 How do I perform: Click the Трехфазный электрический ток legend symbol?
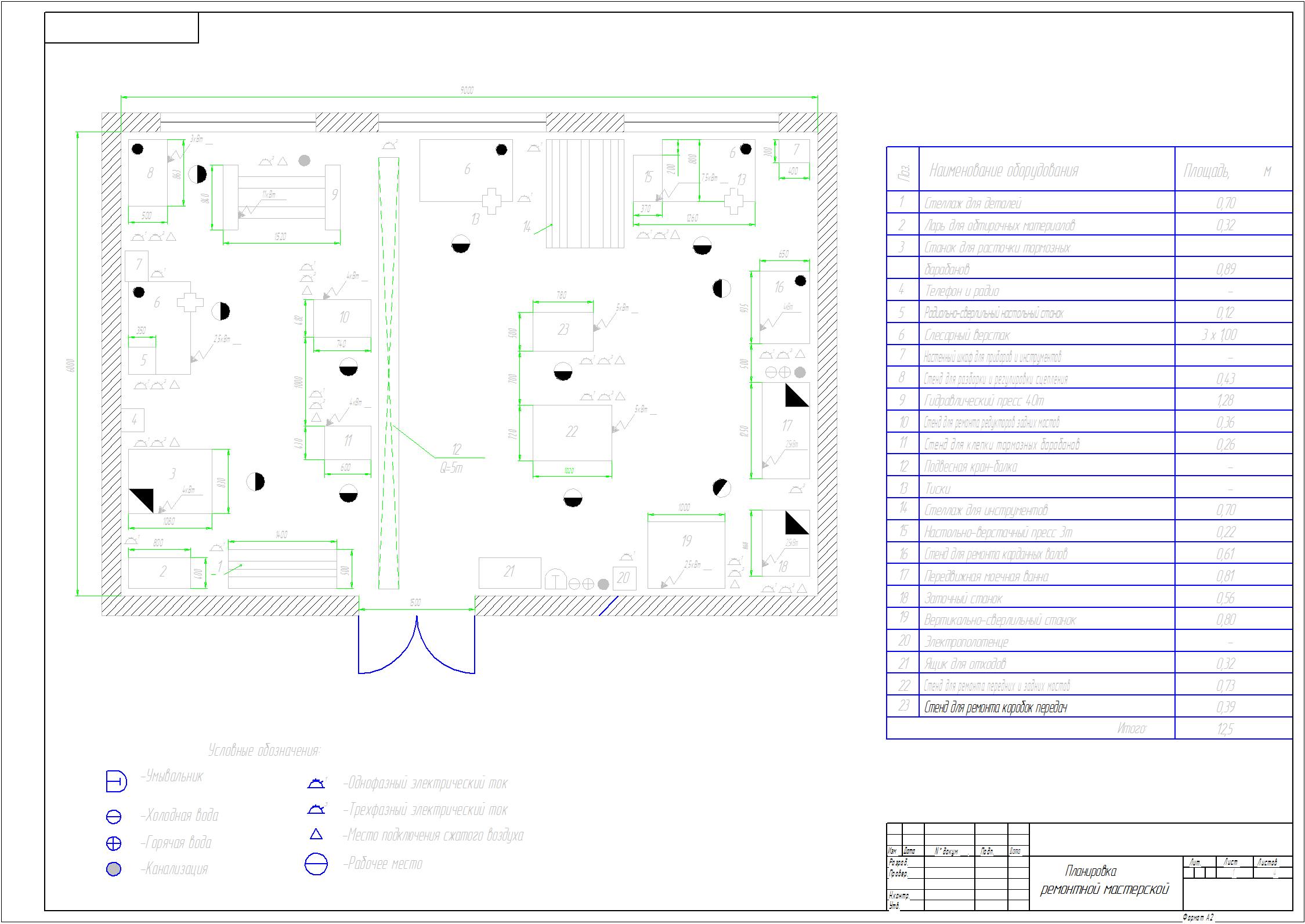[316, 809]
